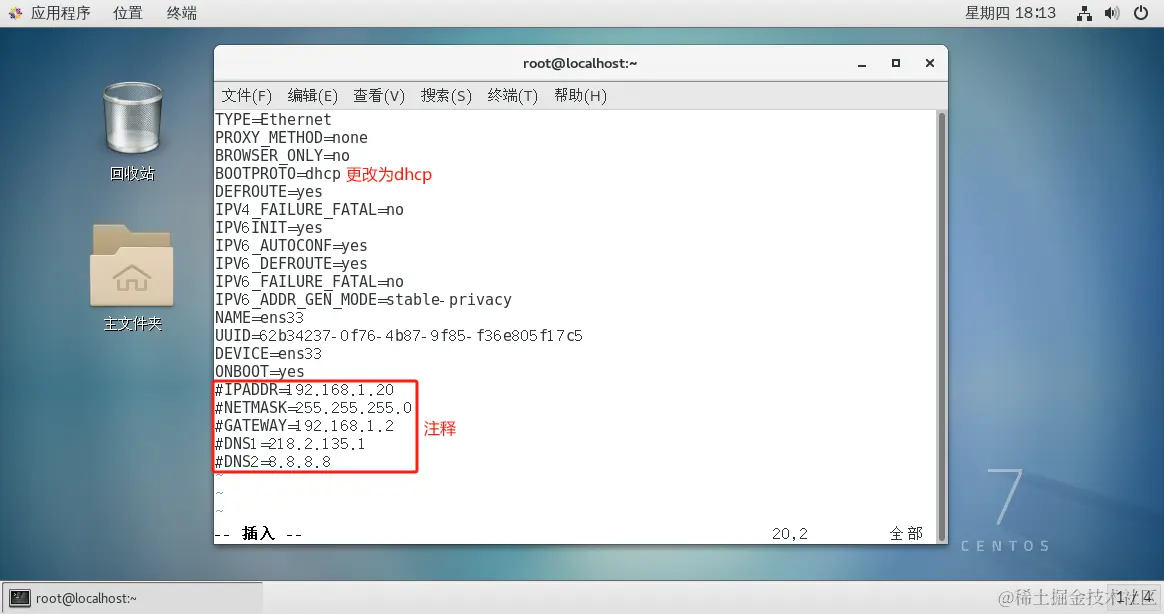This screenshot has width=1164, height=614.
Task: Open the 搜索(S) menu in terminal
Action: point(446,96)
